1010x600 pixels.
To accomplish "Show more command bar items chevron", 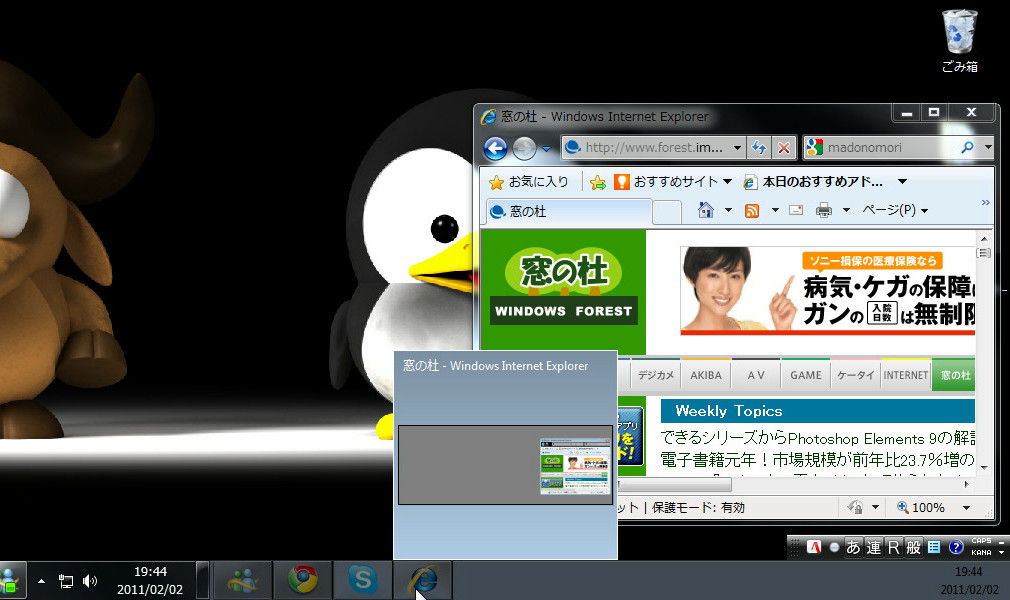I will click(985, 202).
